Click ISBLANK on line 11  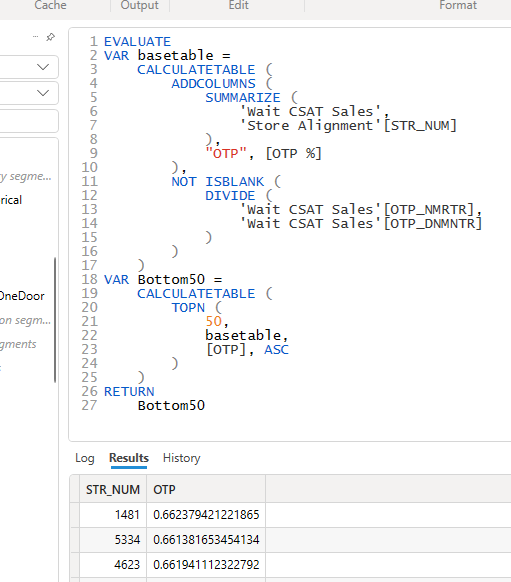click(x=235, y=182)
